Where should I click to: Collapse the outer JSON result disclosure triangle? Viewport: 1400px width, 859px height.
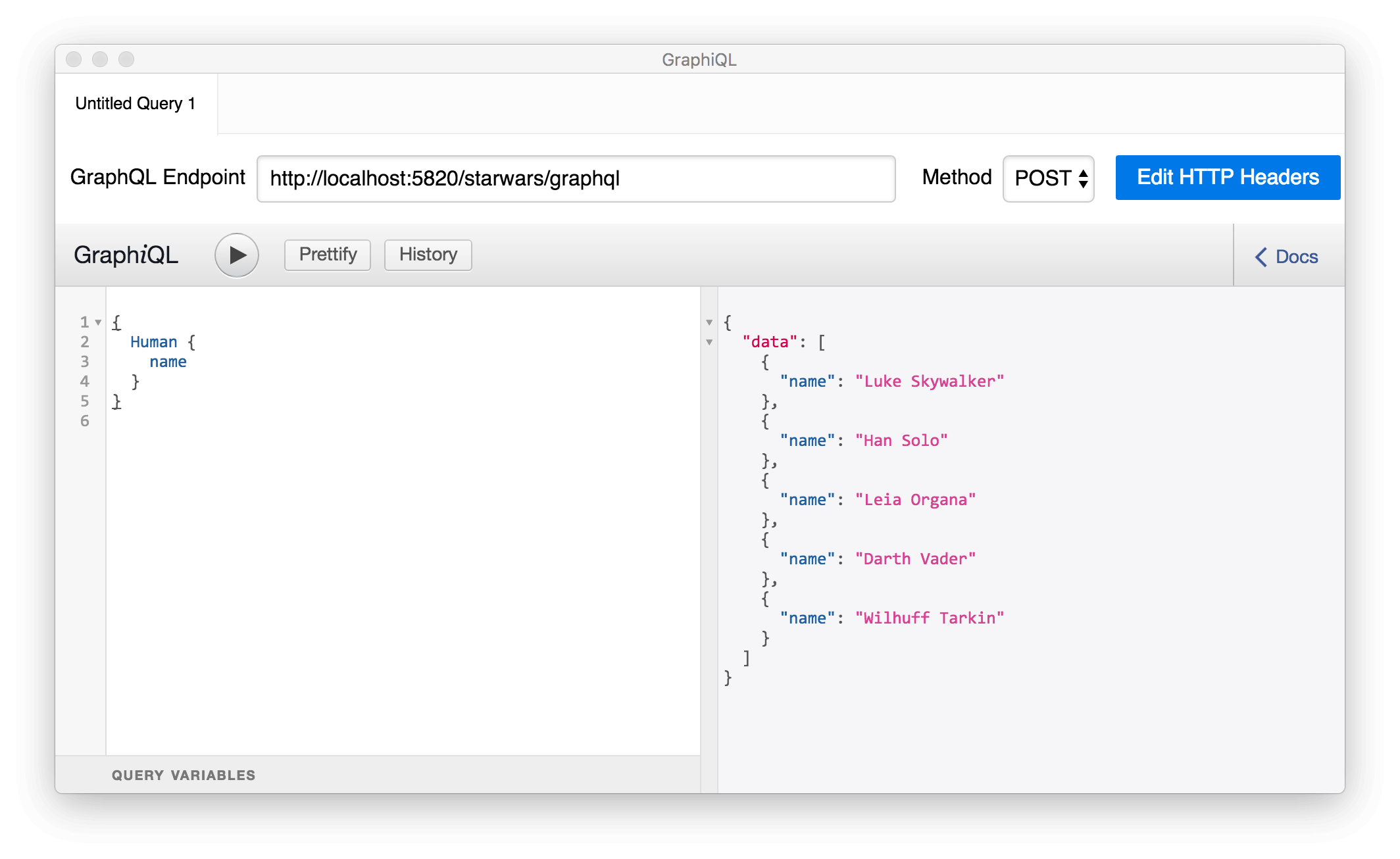coord(709,322)
